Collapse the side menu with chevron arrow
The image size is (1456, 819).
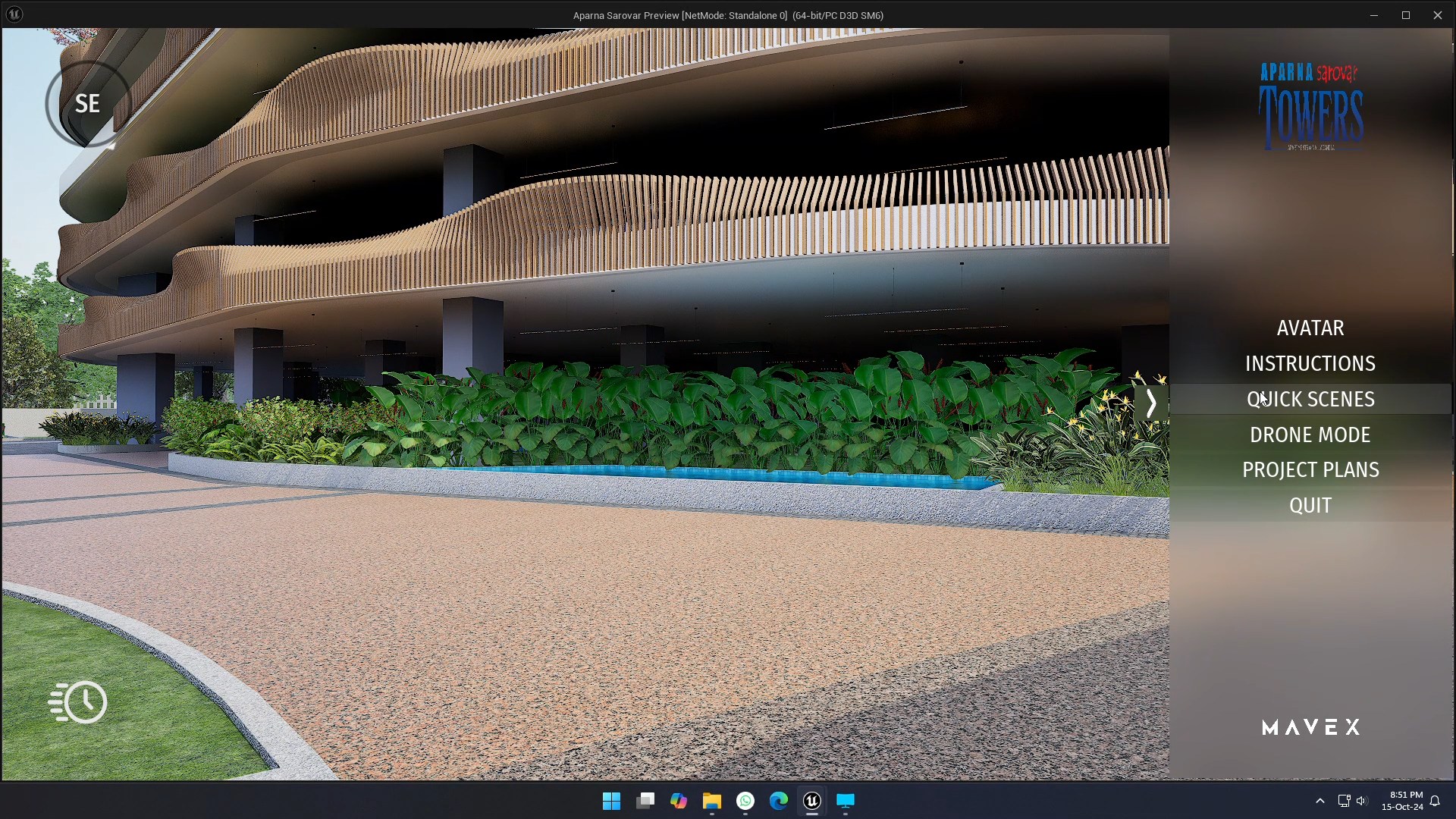tap(1150, 403)
